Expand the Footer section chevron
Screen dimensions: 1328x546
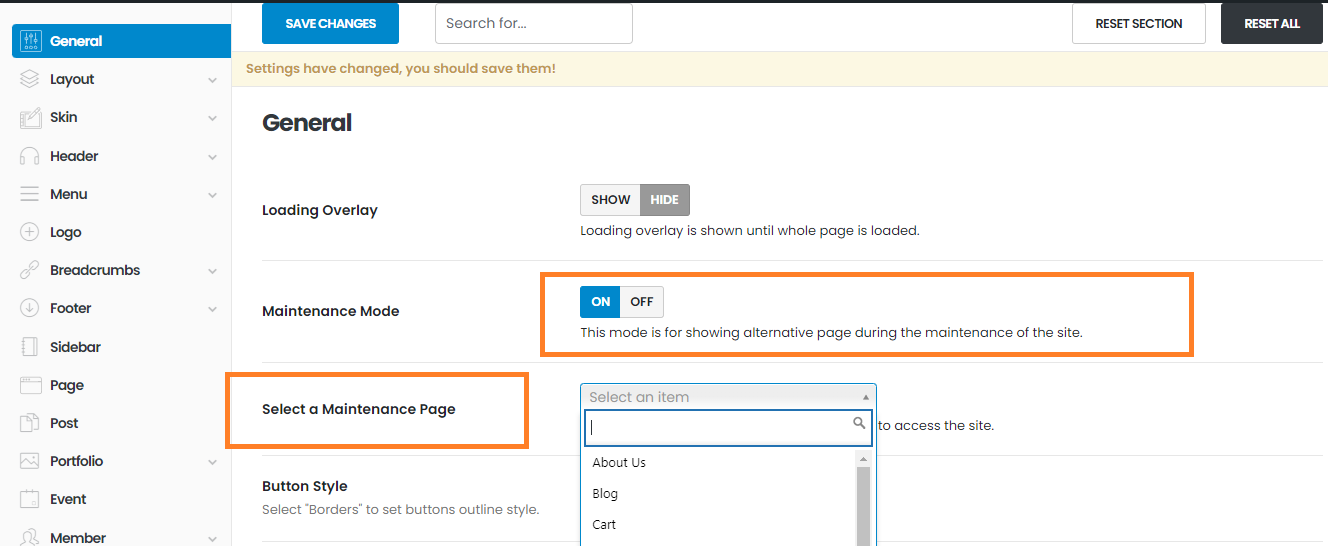click(212, 309)
